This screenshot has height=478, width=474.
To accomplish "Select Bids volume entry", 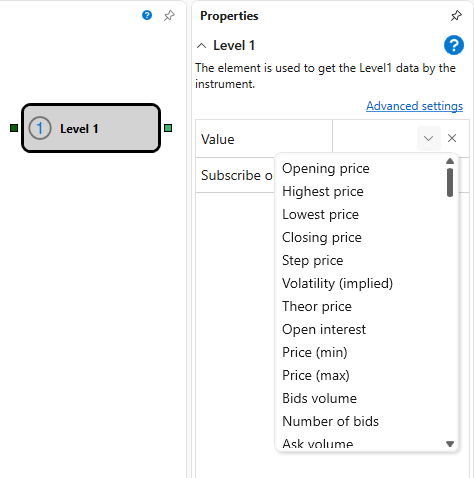I will pos(319,398).
